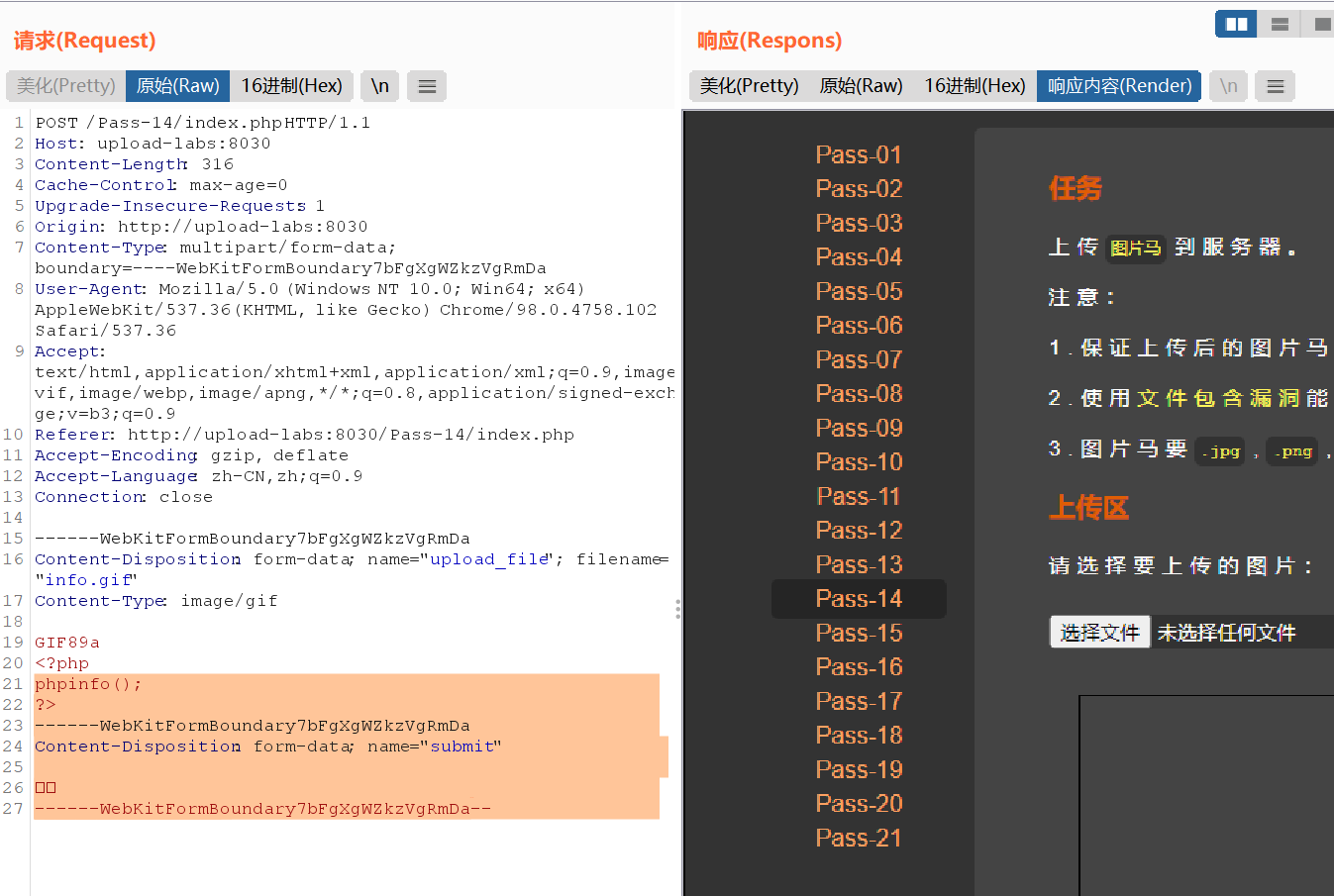Click the Accept-Language header line

198,476
